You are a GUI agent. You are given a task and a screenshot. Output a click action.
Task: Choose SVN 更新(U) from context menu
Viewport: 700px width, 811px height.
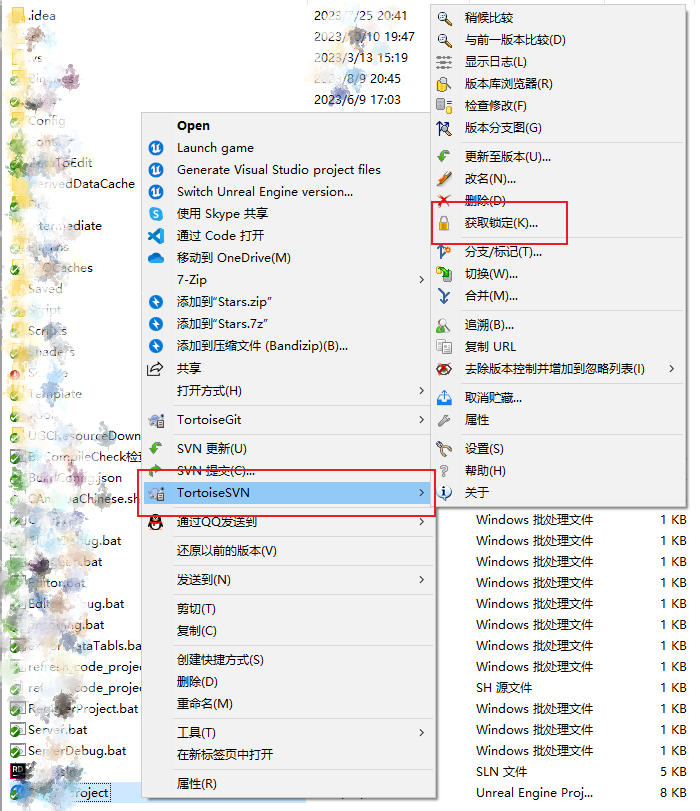[x=211, y=448]
